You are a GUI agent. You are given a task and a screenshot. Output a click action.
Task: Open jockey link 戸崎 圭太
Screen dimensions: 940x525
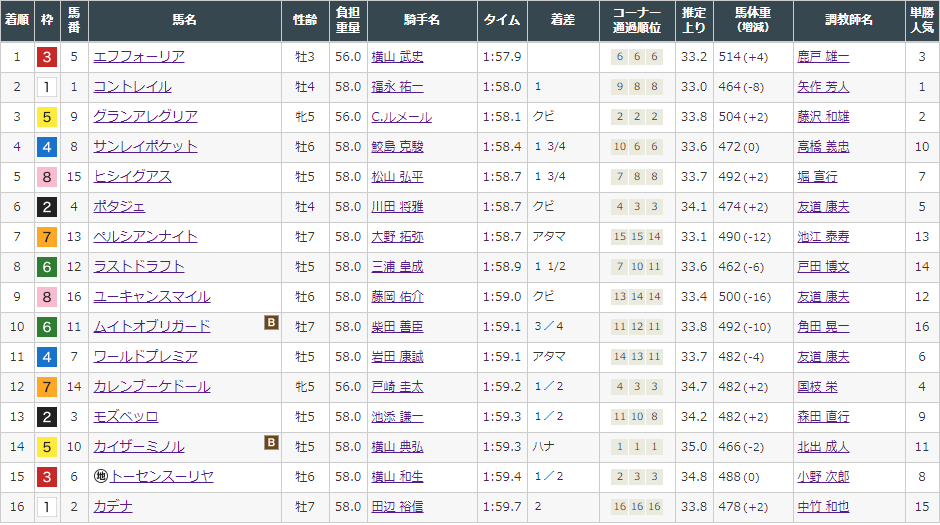pos(397,386)
